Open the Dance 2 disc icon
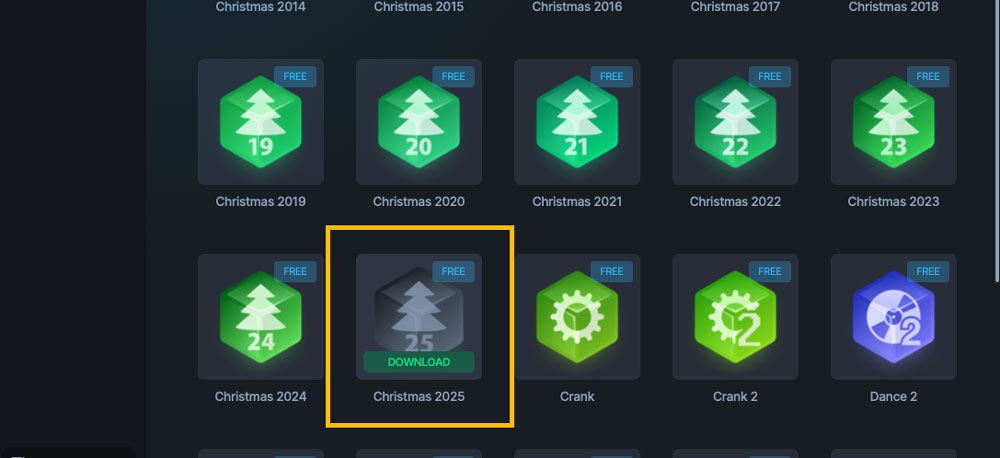 point(893,317)
